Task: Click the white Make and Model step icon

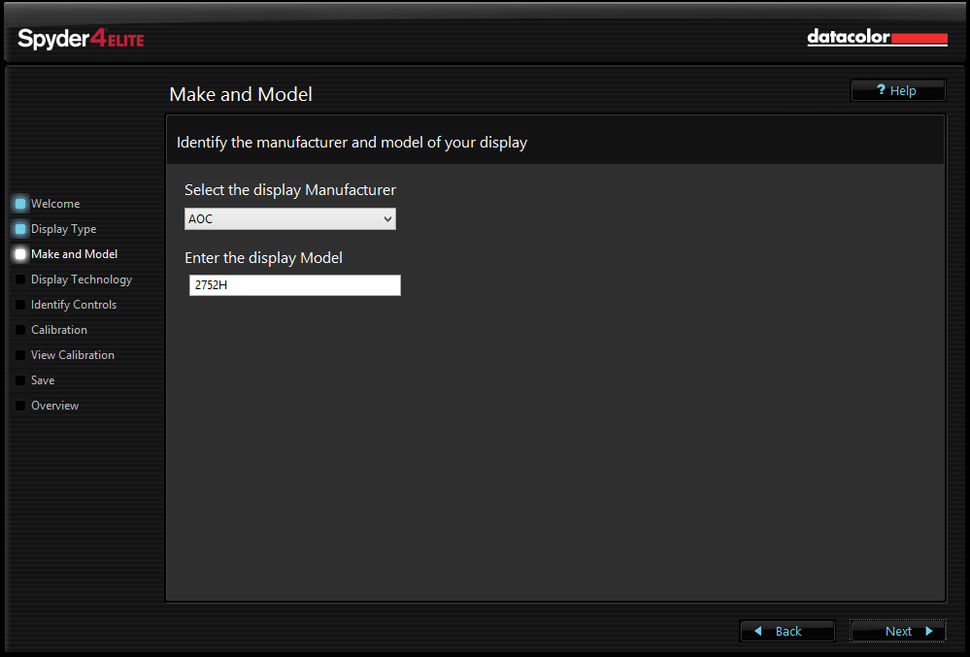Action: click(x=19, y=253)
